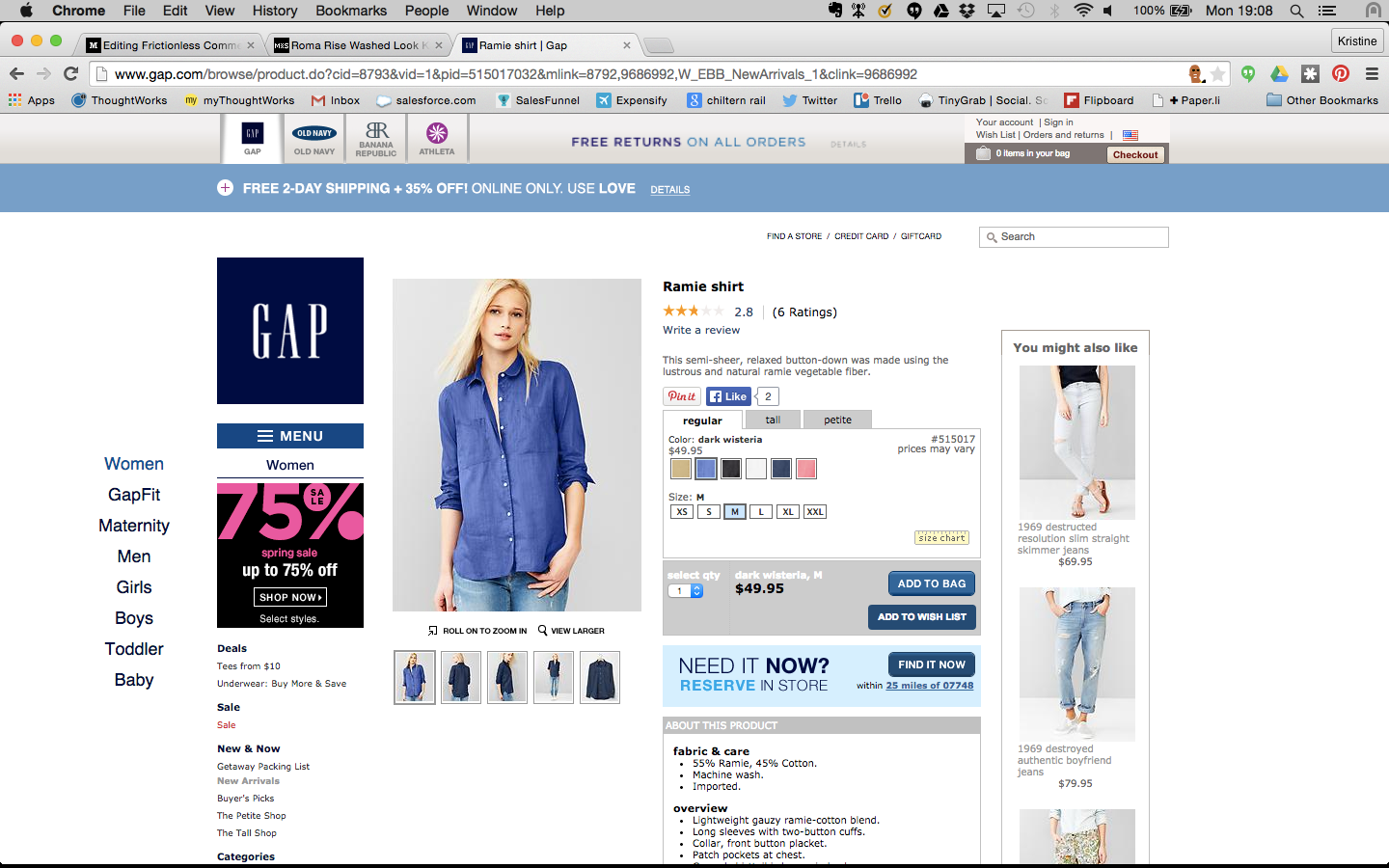Select the regular fit tab
Viewport: 1389px width, 868px height.
702,420
